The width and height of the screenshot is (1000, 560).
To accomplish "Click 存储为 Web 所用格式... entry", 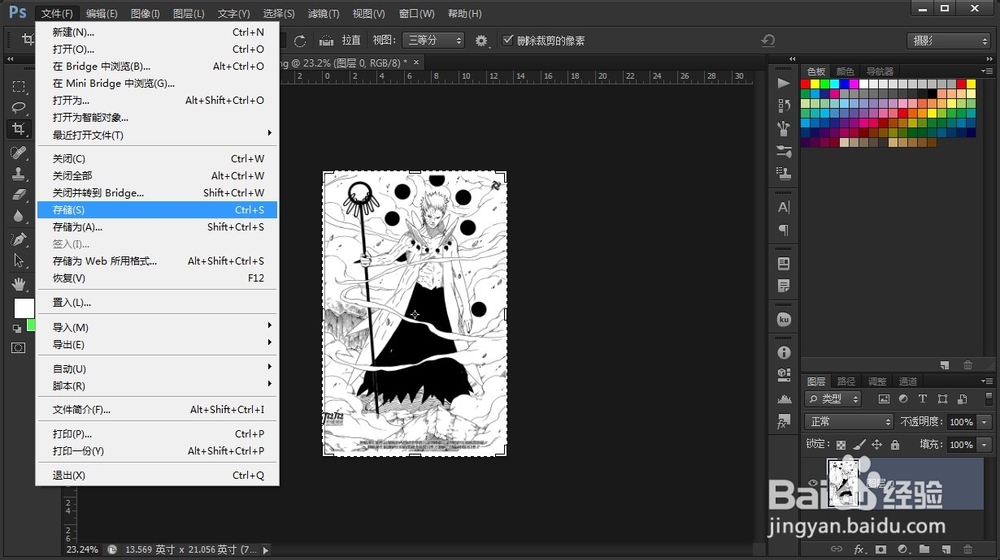I will click(157, 261).
